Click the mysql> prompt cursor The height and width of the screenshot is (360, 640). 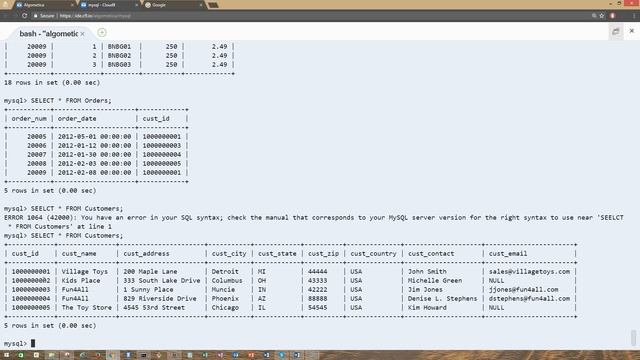(33, 343)
